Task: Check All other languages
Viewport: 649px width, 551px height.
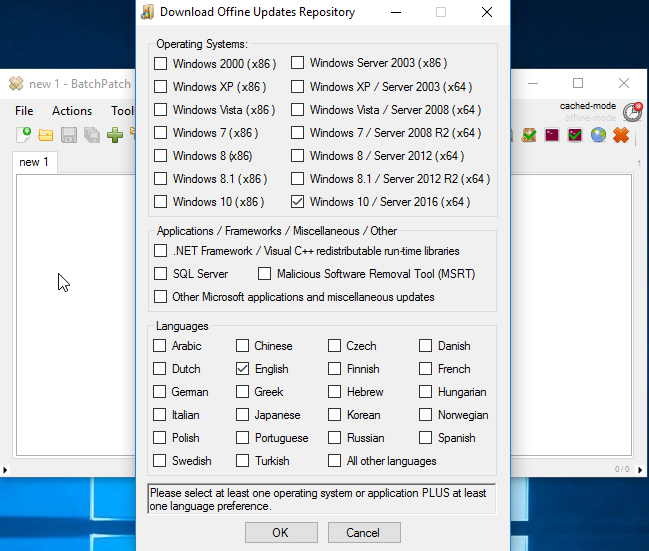Action: tap(334, 460)
